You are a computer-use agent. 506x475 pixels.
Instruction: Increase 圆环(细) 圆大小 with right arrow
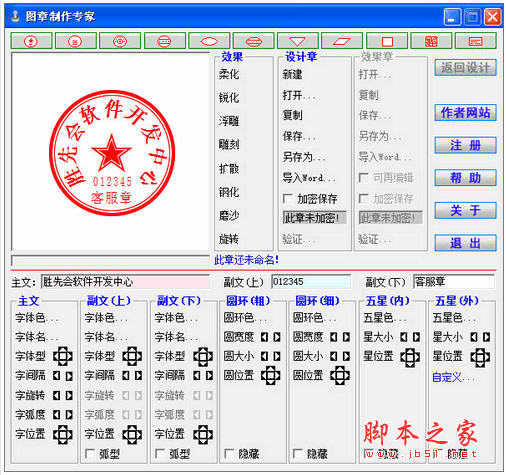(346, 356)
